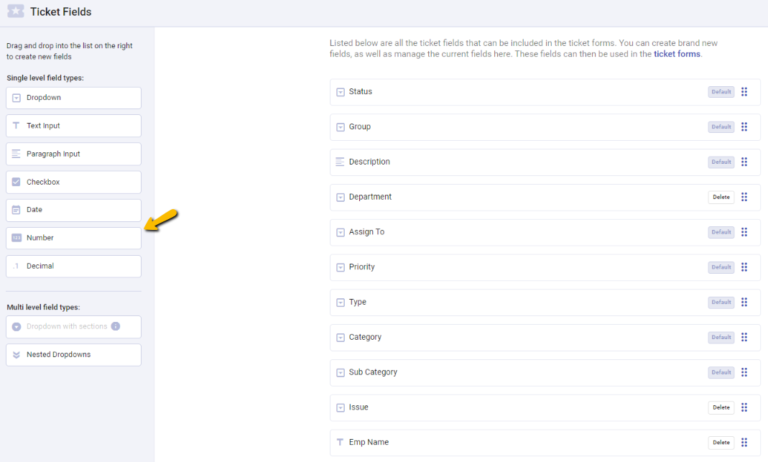Expand the Category dropdown field
768x462 pixels.
pos(545,337)
